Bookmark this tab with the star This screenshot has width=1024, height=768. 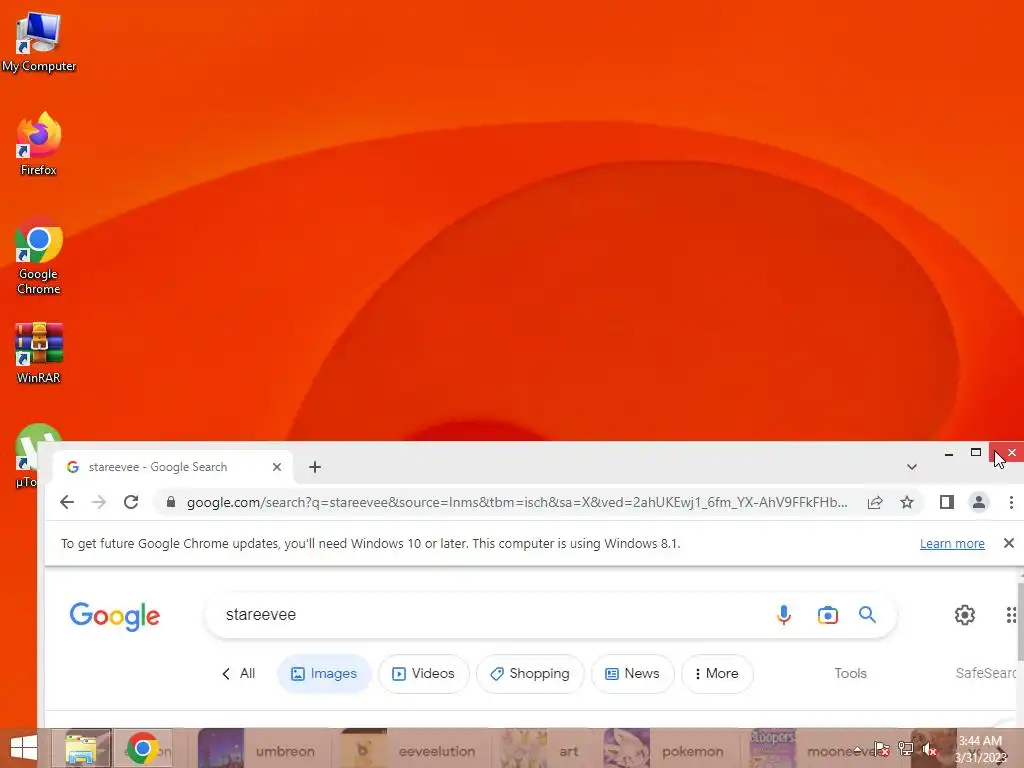tap(906, 502)
